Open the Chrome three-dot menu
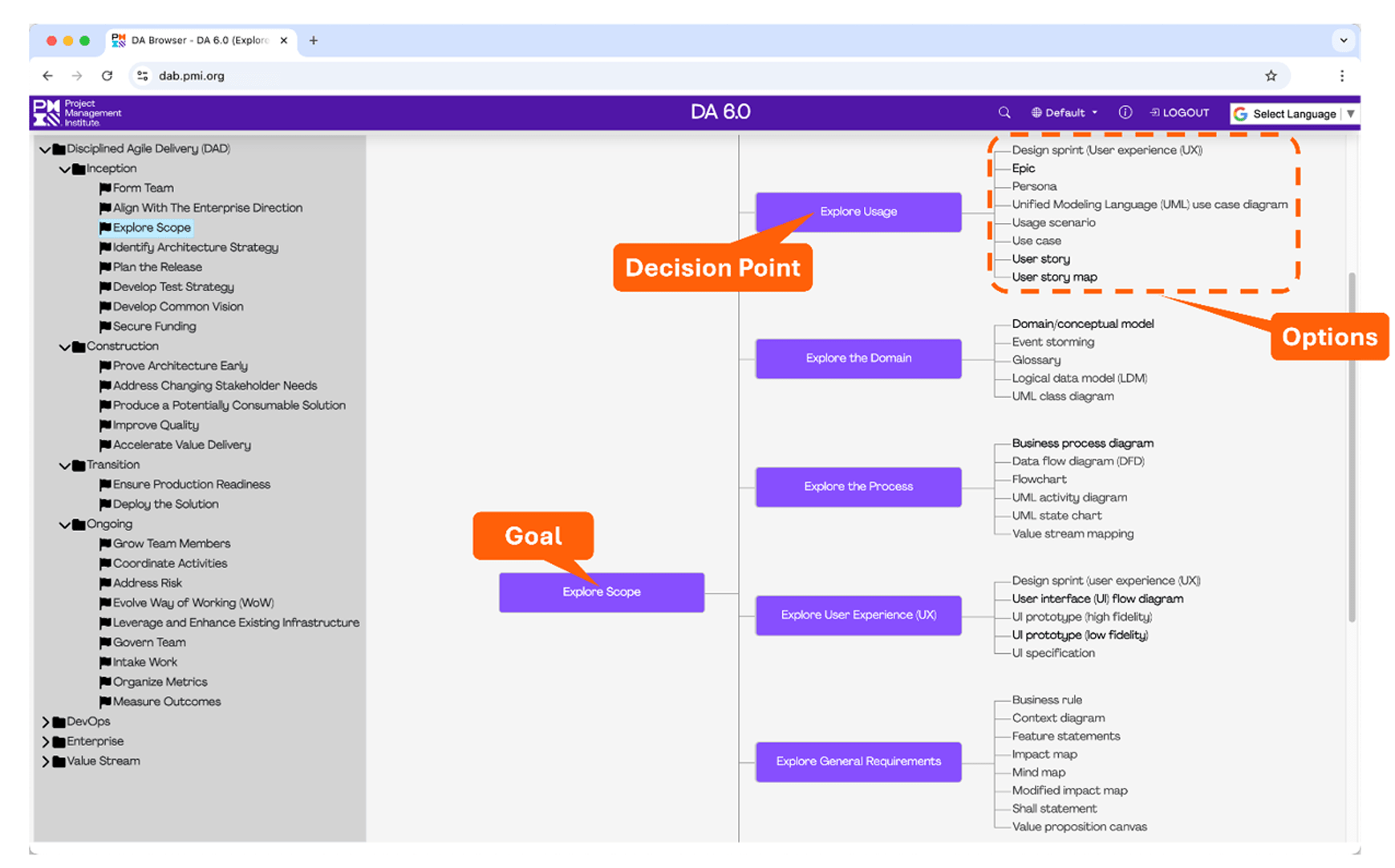 coord(1341,75)
